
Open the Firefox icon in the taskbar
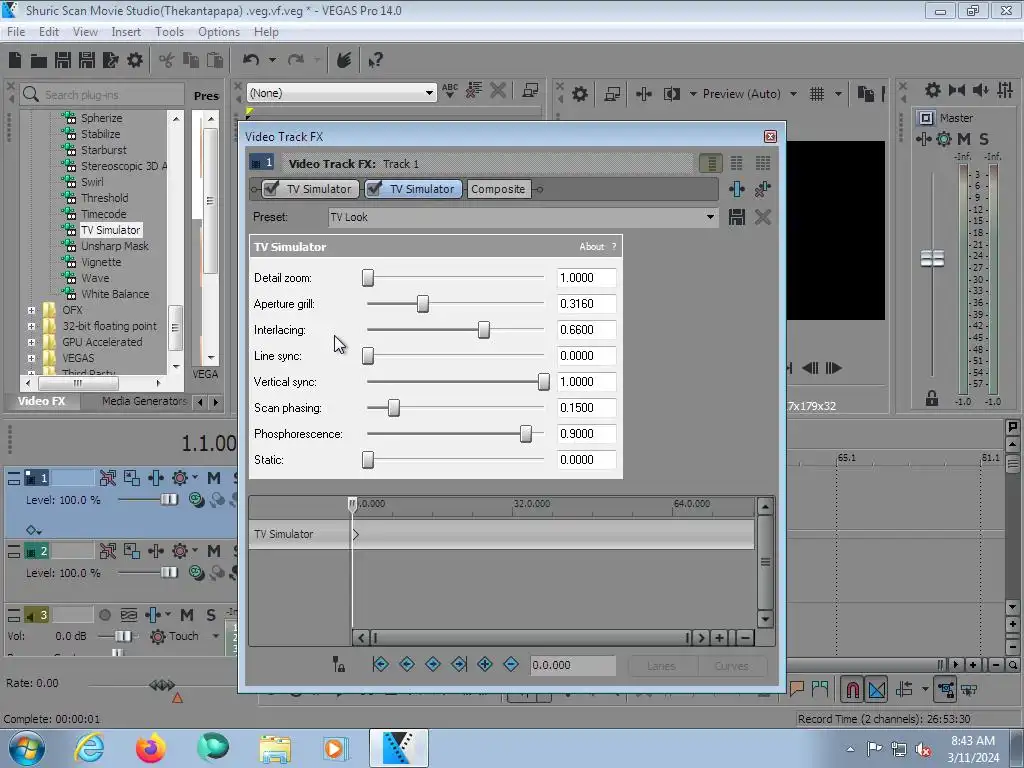point(150,748)
